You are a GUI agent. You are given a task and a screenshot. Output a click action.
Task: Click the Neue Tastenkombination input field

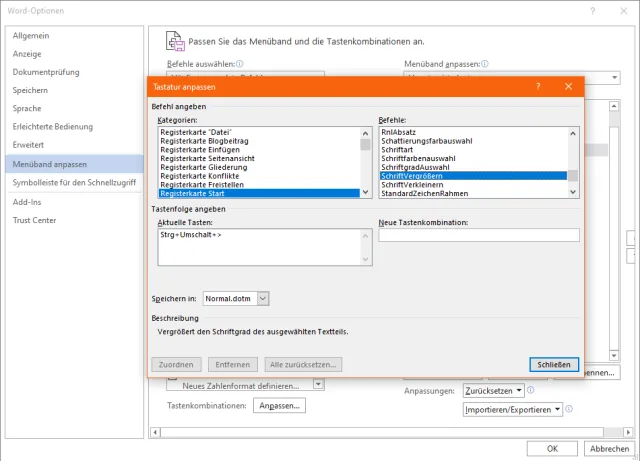click(479, 235)
